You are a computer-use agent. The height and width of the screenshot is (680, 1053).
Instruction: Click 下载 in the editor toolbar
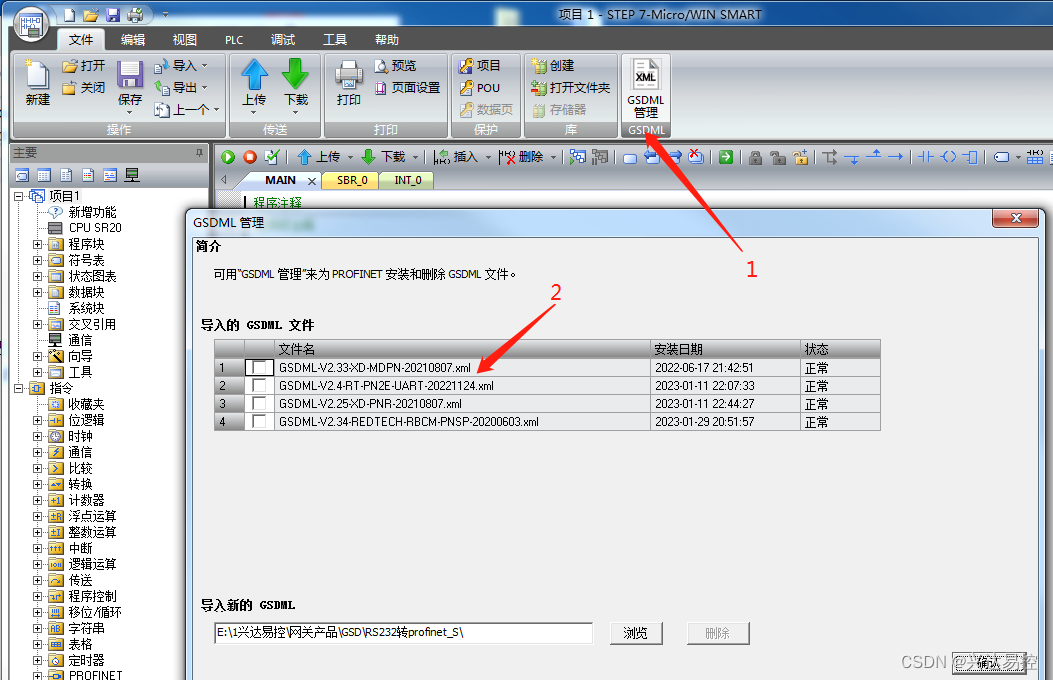pos(385,157)
